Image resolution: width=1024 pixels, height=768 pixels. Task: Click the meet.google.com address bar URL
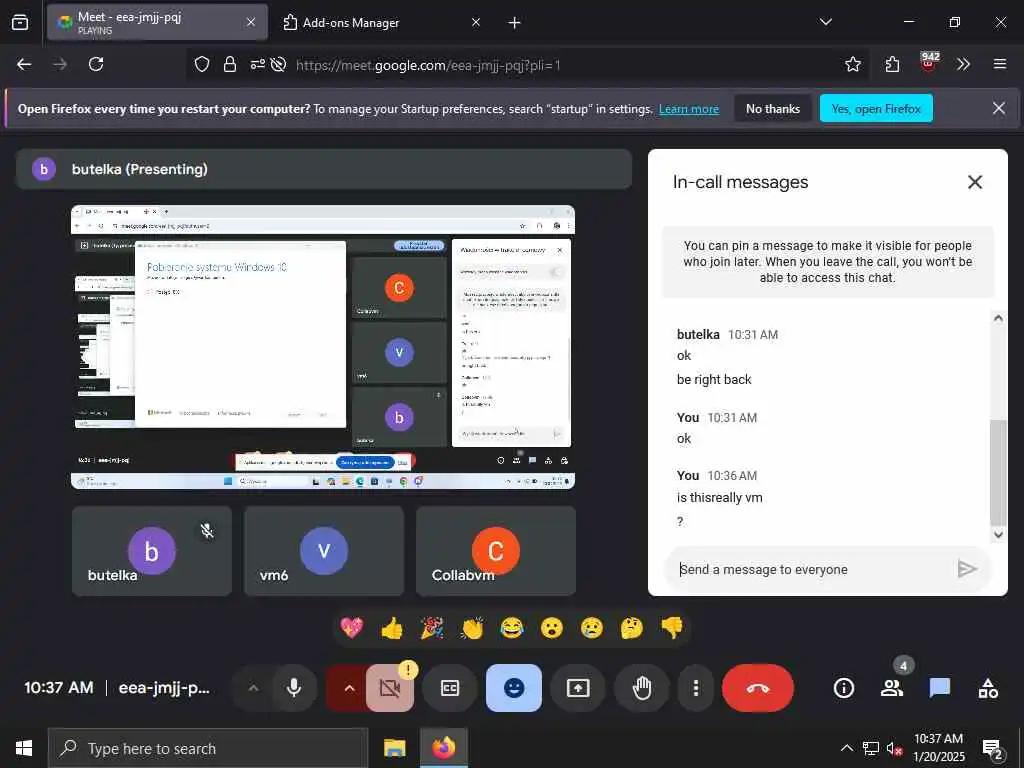[x=428, y=65]
